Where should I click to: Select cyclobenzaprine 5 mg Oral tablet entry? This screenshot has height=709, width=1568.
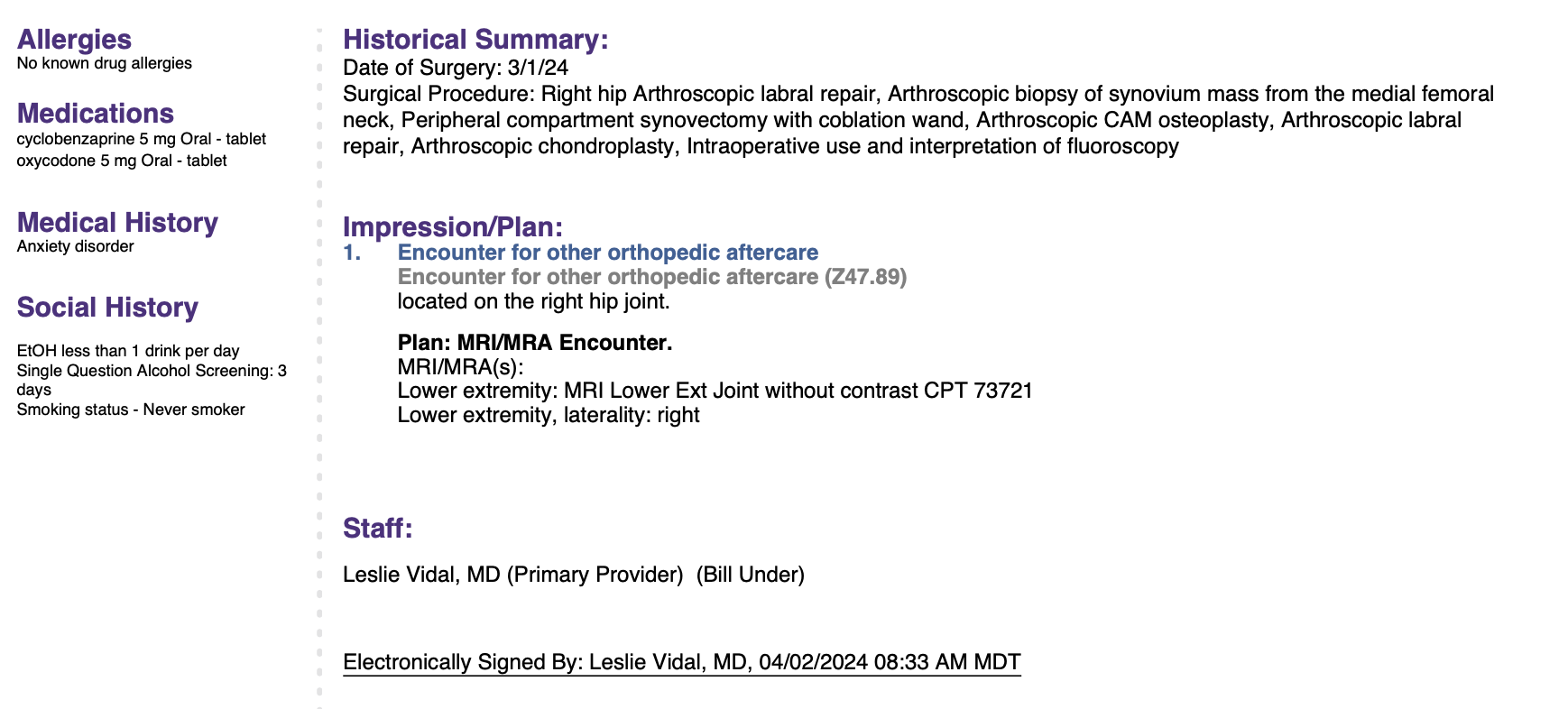pyautogui.click(x=142, y=140)
